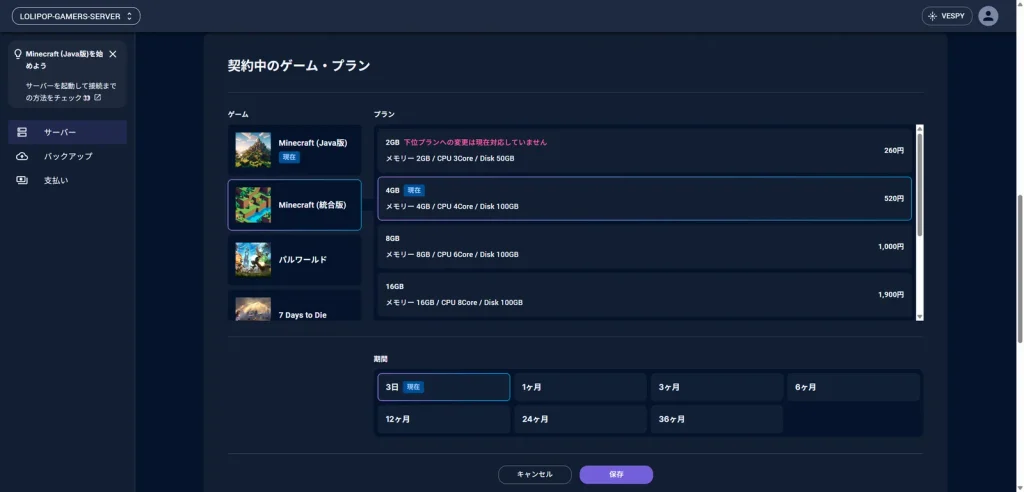Image resolution: width=1024 pixels, height=492 pixels.
Task: Dismiss the Minecraft Java tip card
Action: tap(113, 54)
